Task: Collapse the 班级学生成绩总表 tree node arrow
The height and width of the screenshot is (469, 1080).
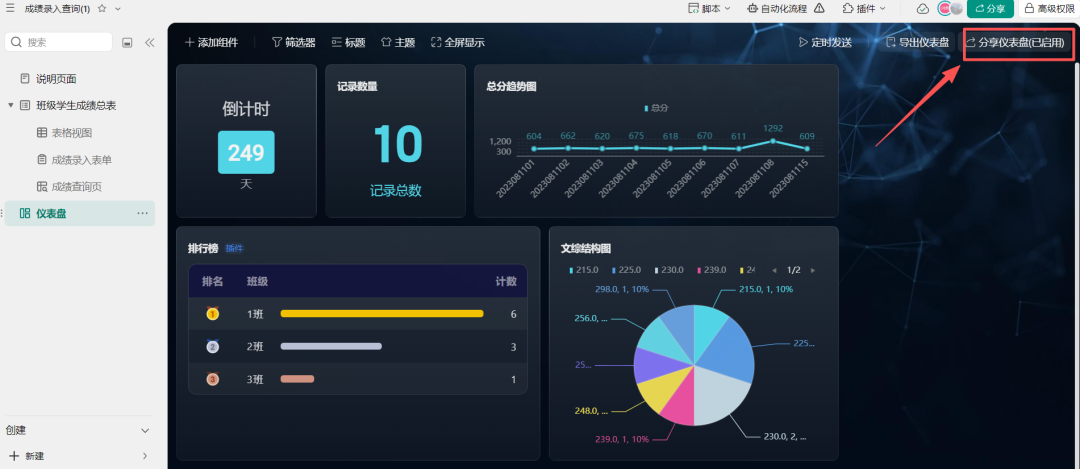Action: [x=10, y=105]
